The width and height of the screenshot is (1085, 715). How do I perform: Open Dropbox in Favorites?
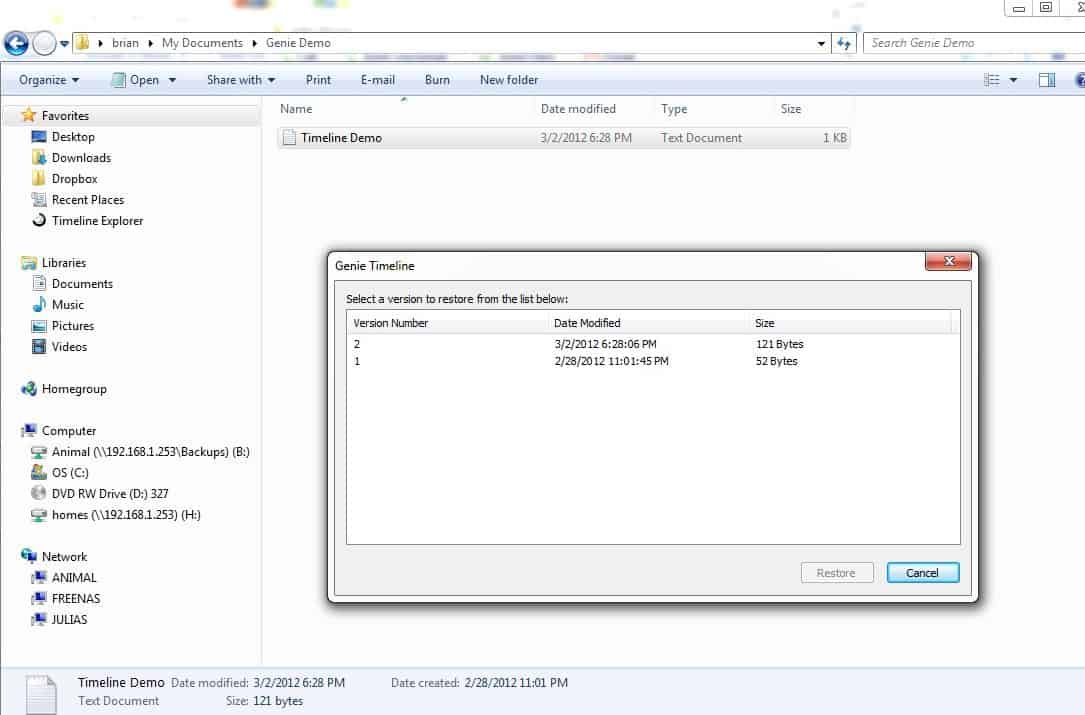pyautogui.click(x=74, y=179)
